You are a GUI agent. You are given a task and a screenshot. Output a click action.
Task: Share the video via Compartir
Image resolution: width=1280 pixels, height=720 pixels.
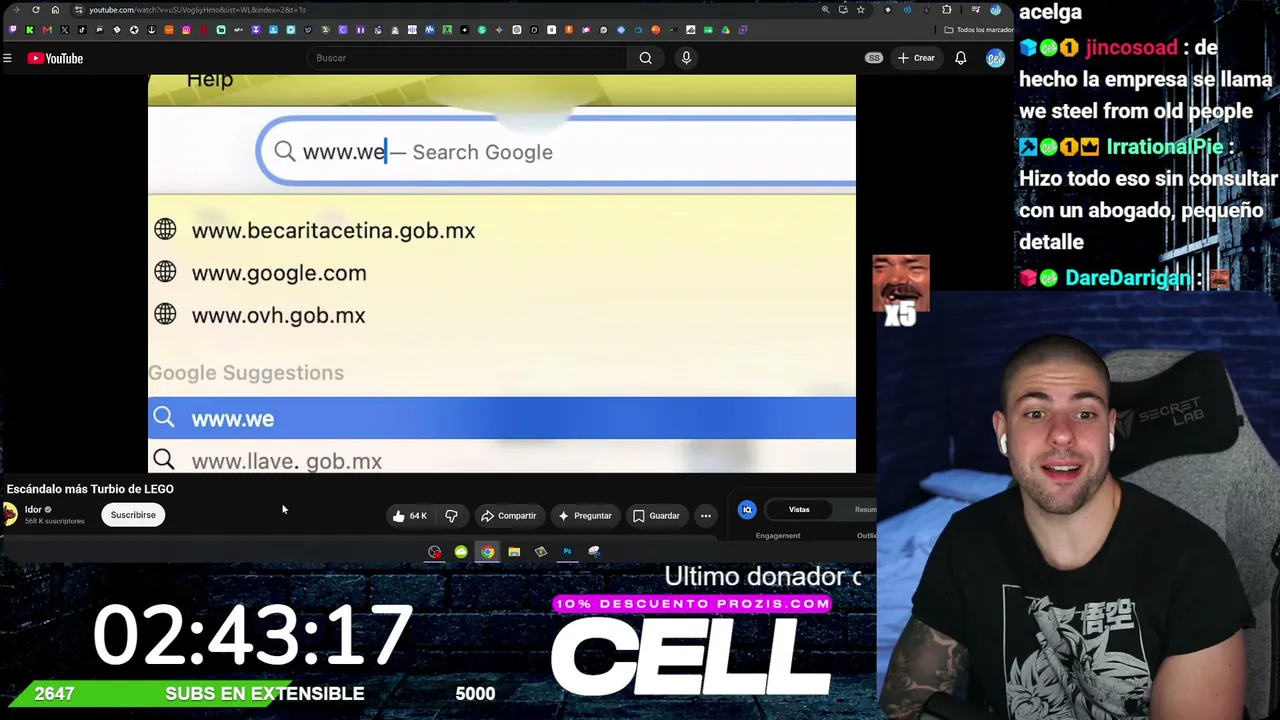coord(509,516)
